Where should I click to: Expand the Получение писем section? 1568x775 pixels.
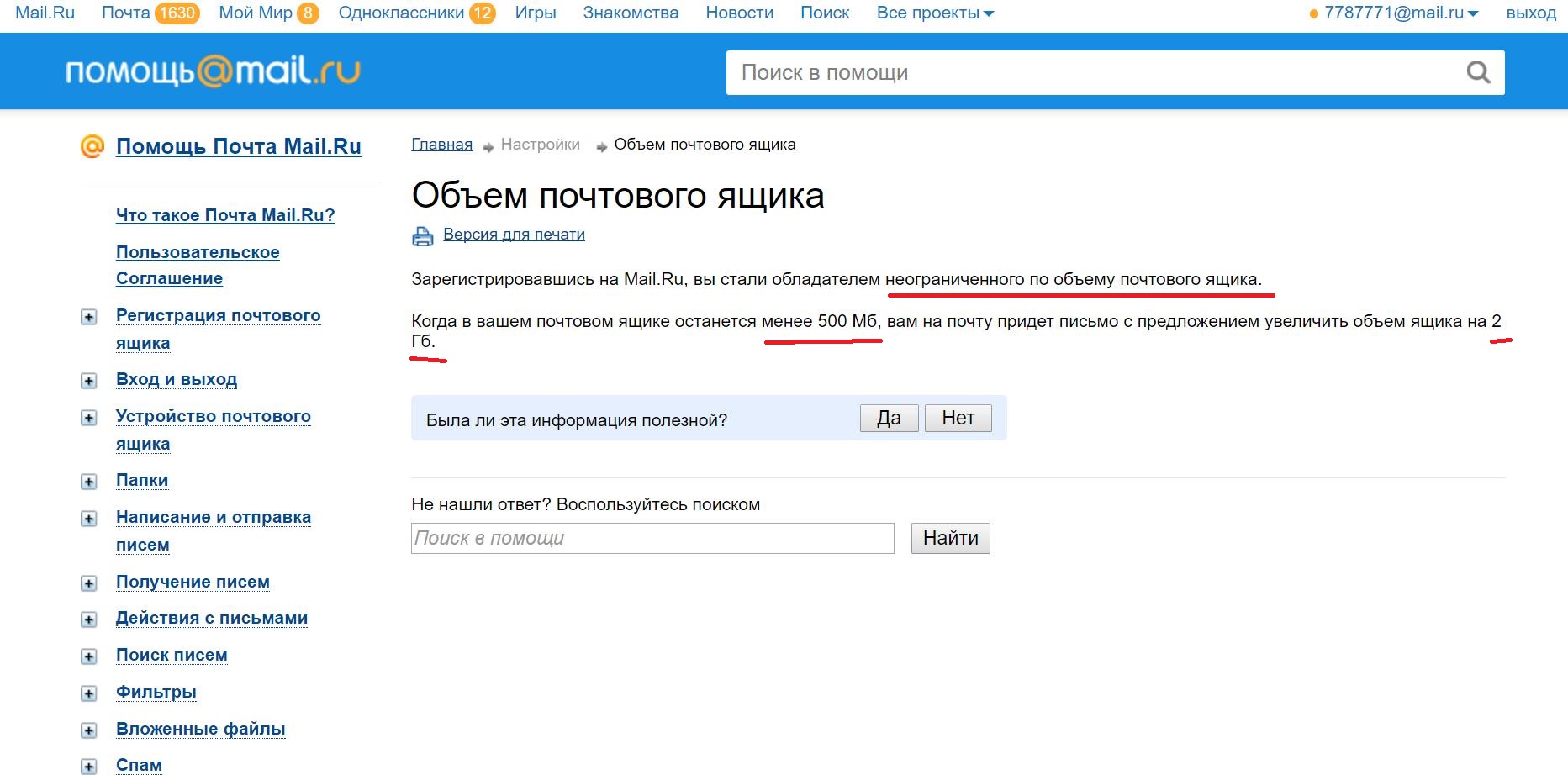click(89, 583)
